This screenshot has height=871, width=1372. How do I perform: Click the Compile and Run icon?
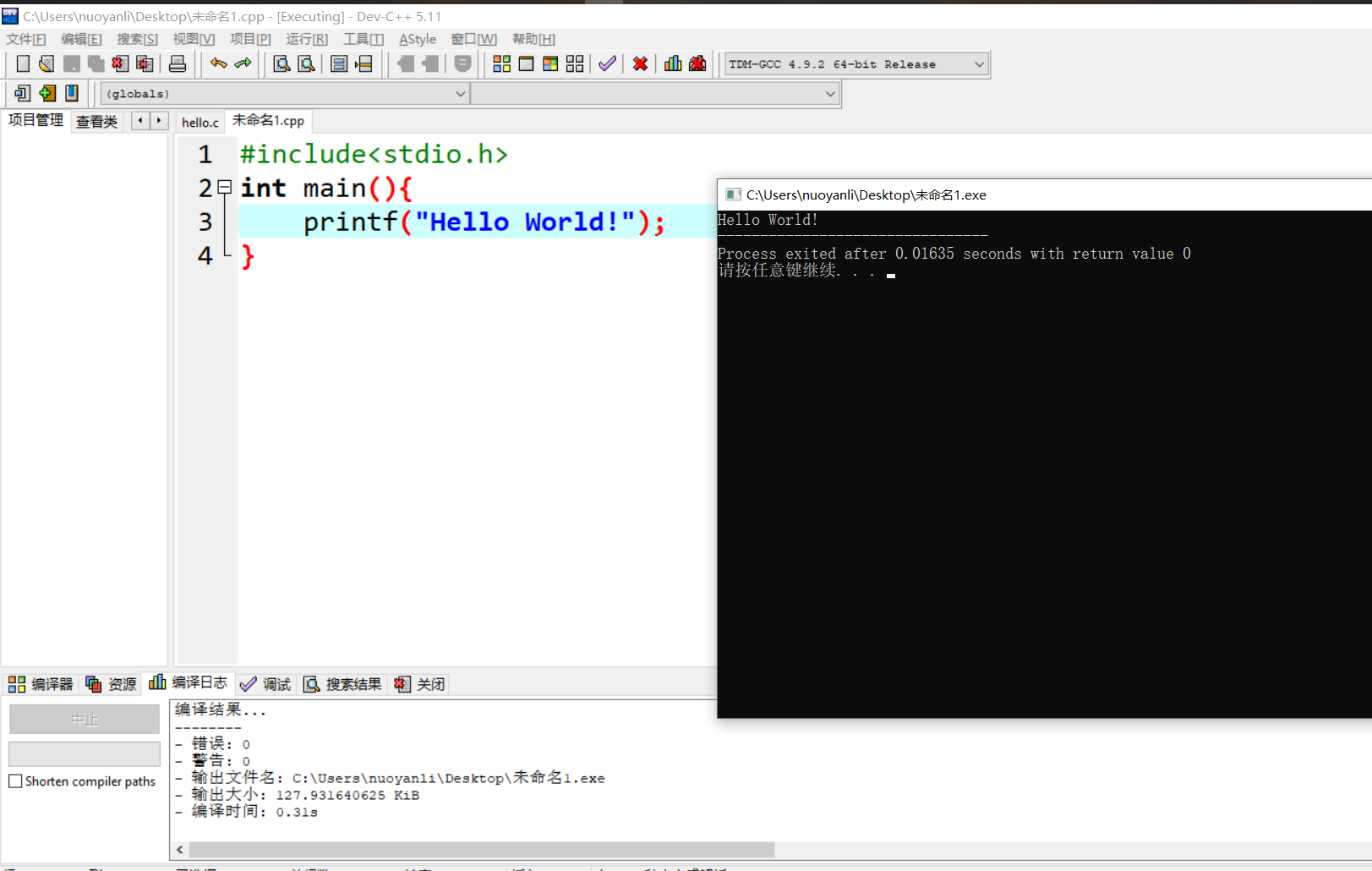550,63
